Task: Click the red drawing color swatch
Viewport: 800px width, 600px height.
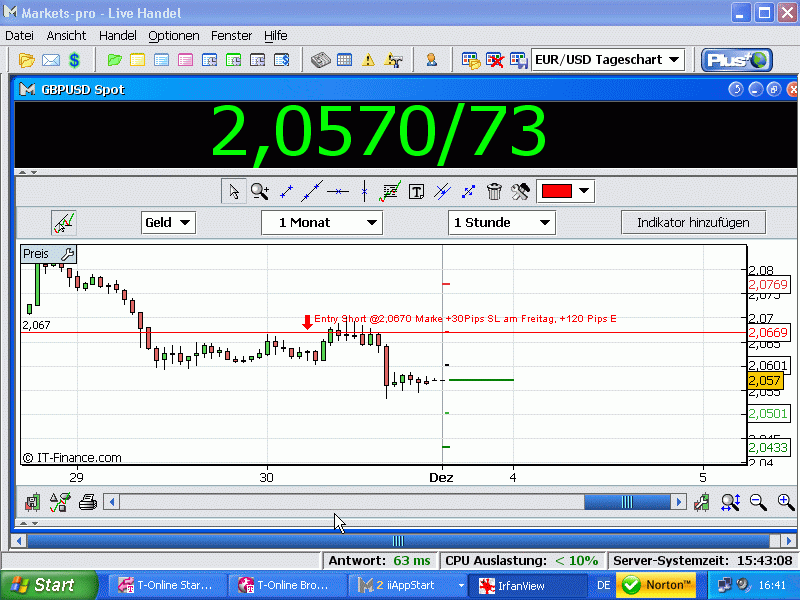Action: (x=557, y=191)
